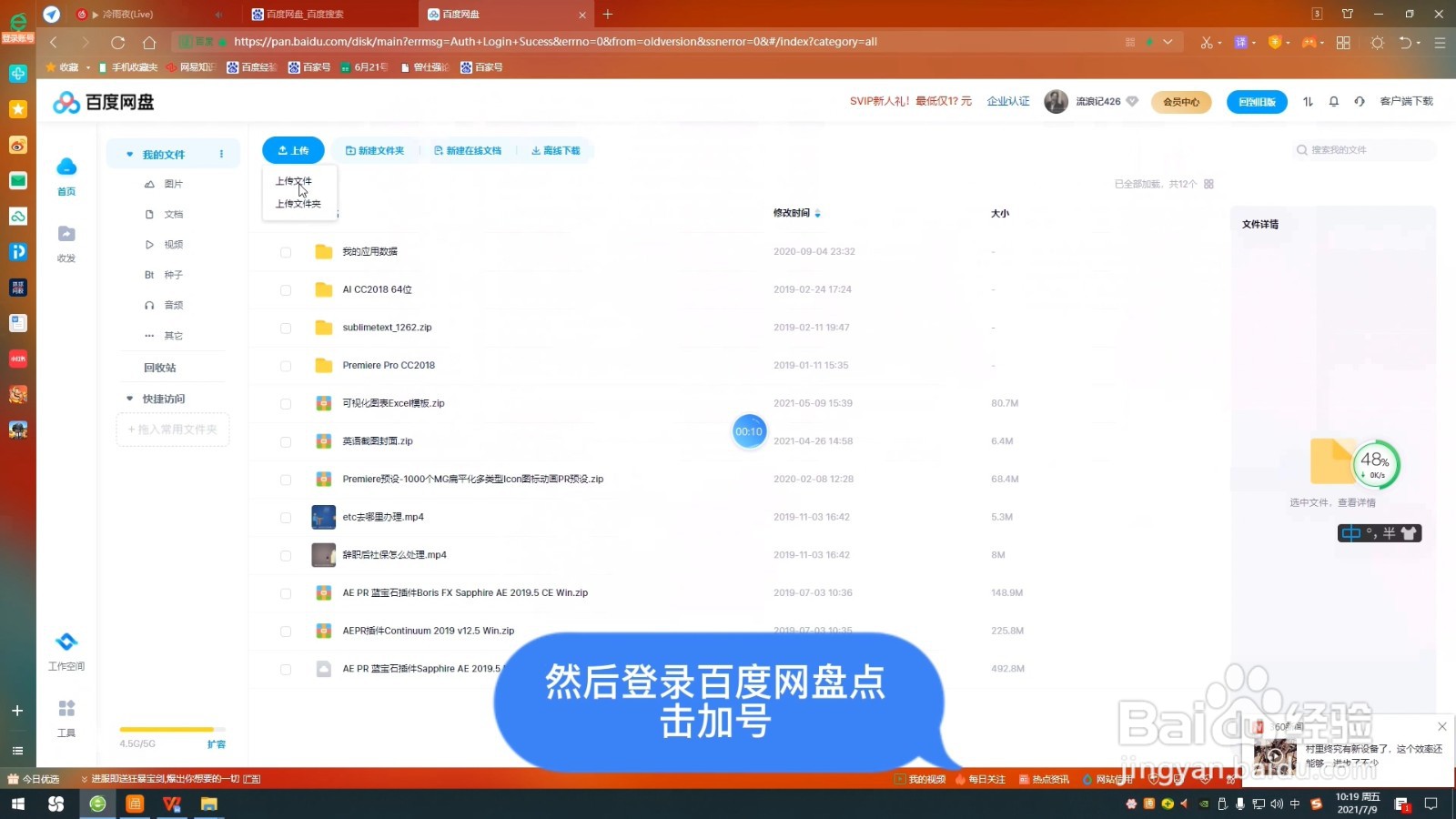Click the user avatar 流浪记426
Viewport: 1456px width, 819px height.
coord(1056,102)
